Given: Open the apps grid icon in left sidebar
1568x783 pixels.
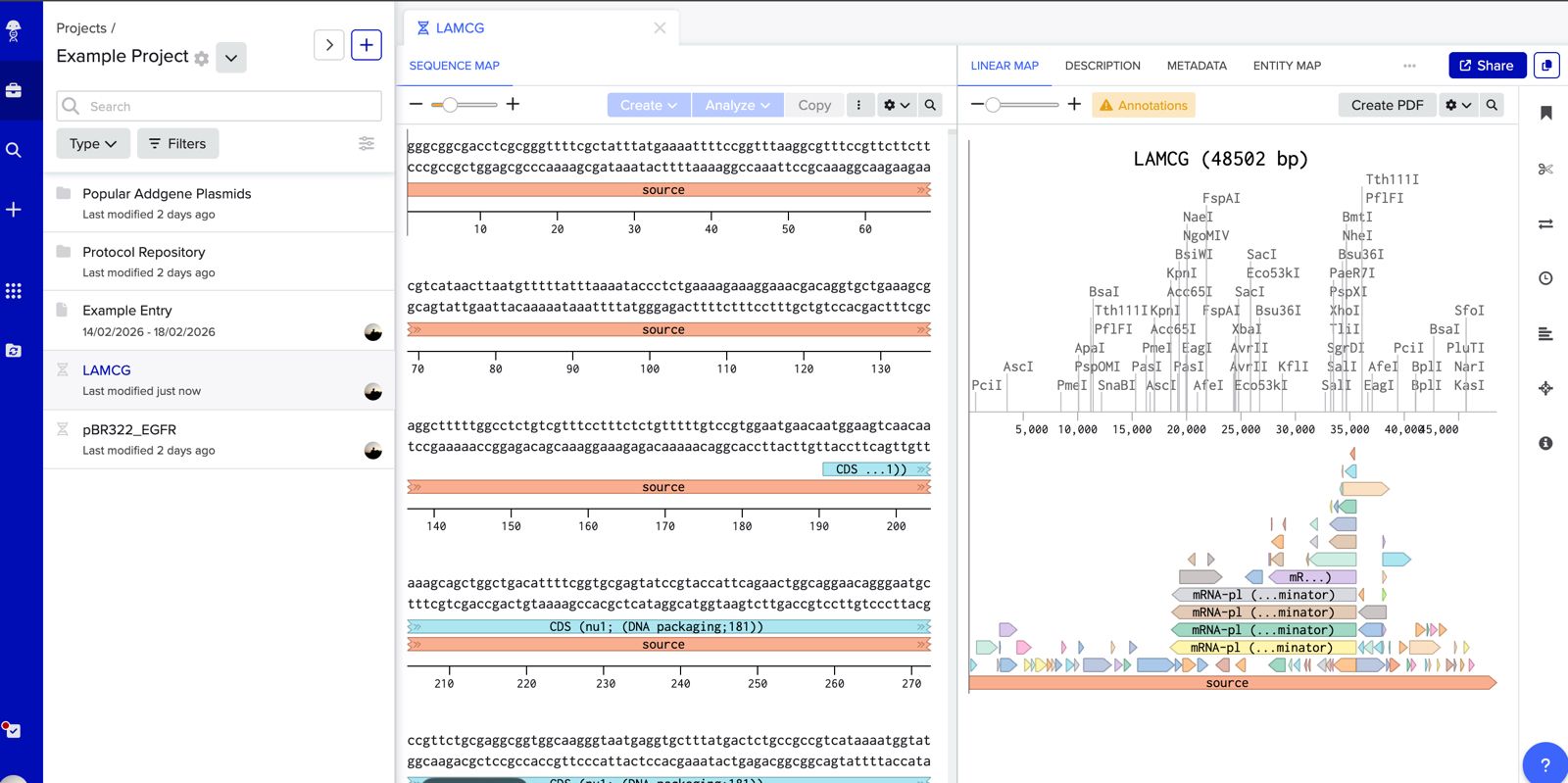Looking at the screenshot, I should pos(14,291).
